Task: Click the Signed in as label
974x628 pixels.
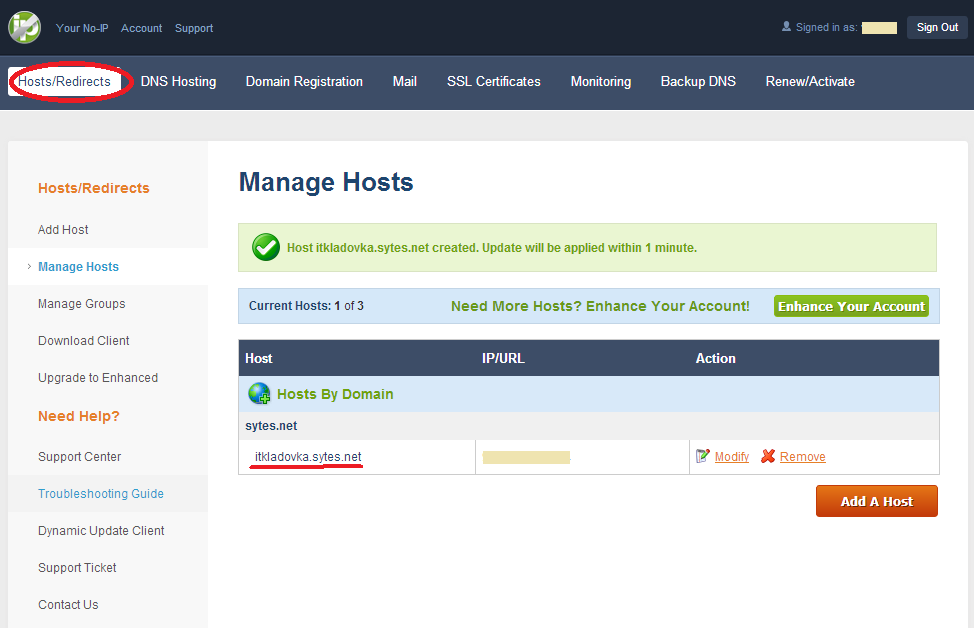Action: point(827,27)
